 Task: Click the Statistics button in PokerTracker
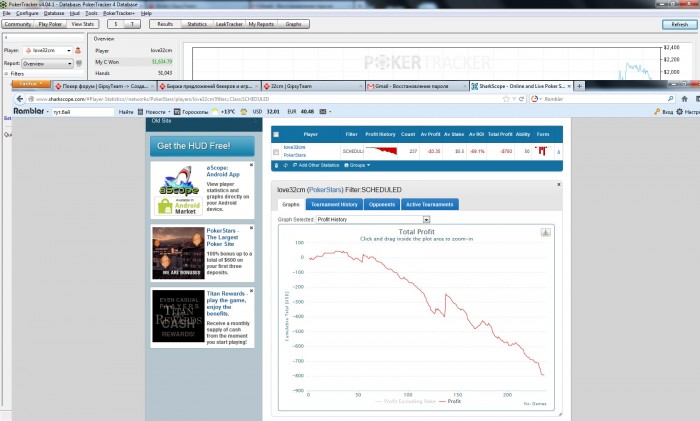click(197, 24)
